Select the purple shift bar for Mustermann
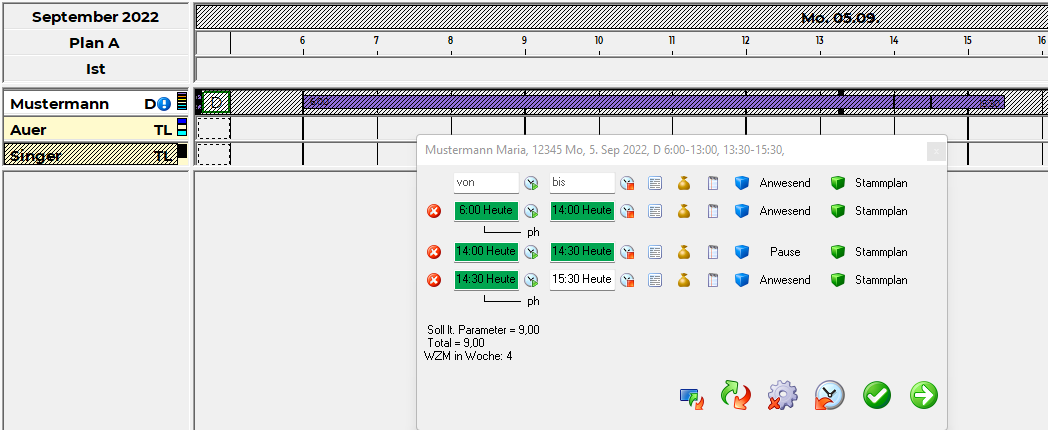1048x430 pixels. (x=600, y=102)
